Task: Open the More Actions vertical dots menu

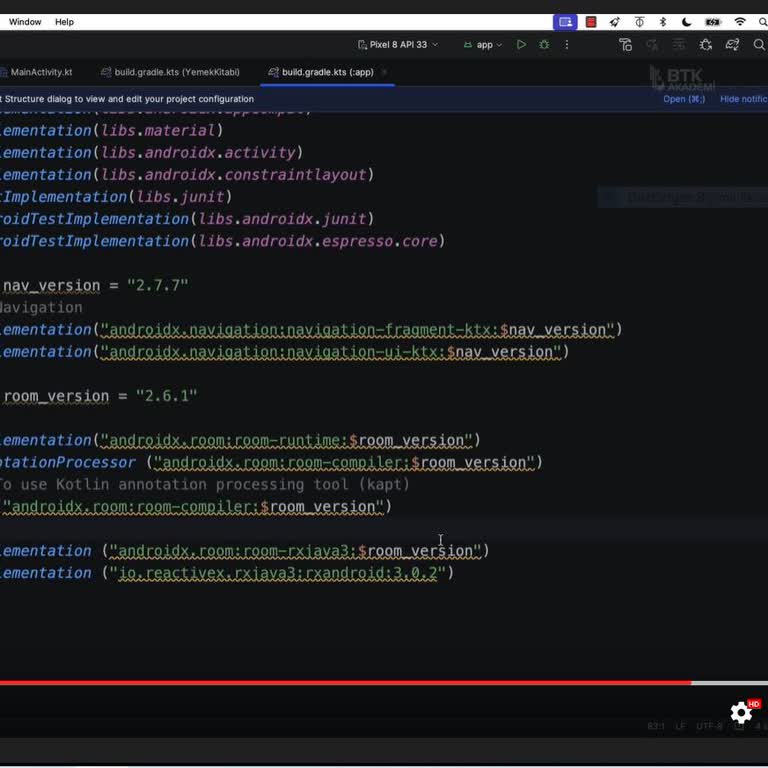Action: (567, 45)
